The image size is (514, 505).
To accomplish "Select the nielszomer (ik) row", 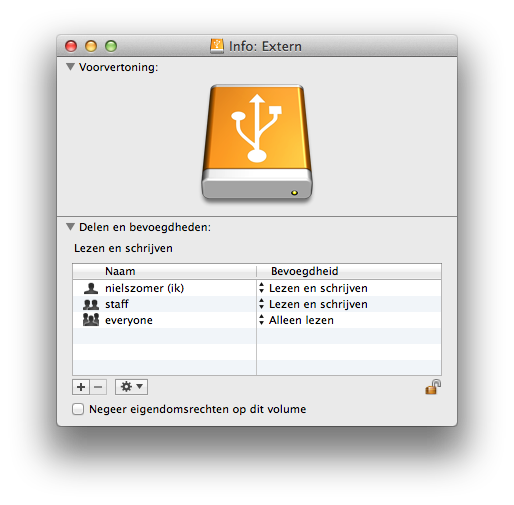I will (257, 288).
